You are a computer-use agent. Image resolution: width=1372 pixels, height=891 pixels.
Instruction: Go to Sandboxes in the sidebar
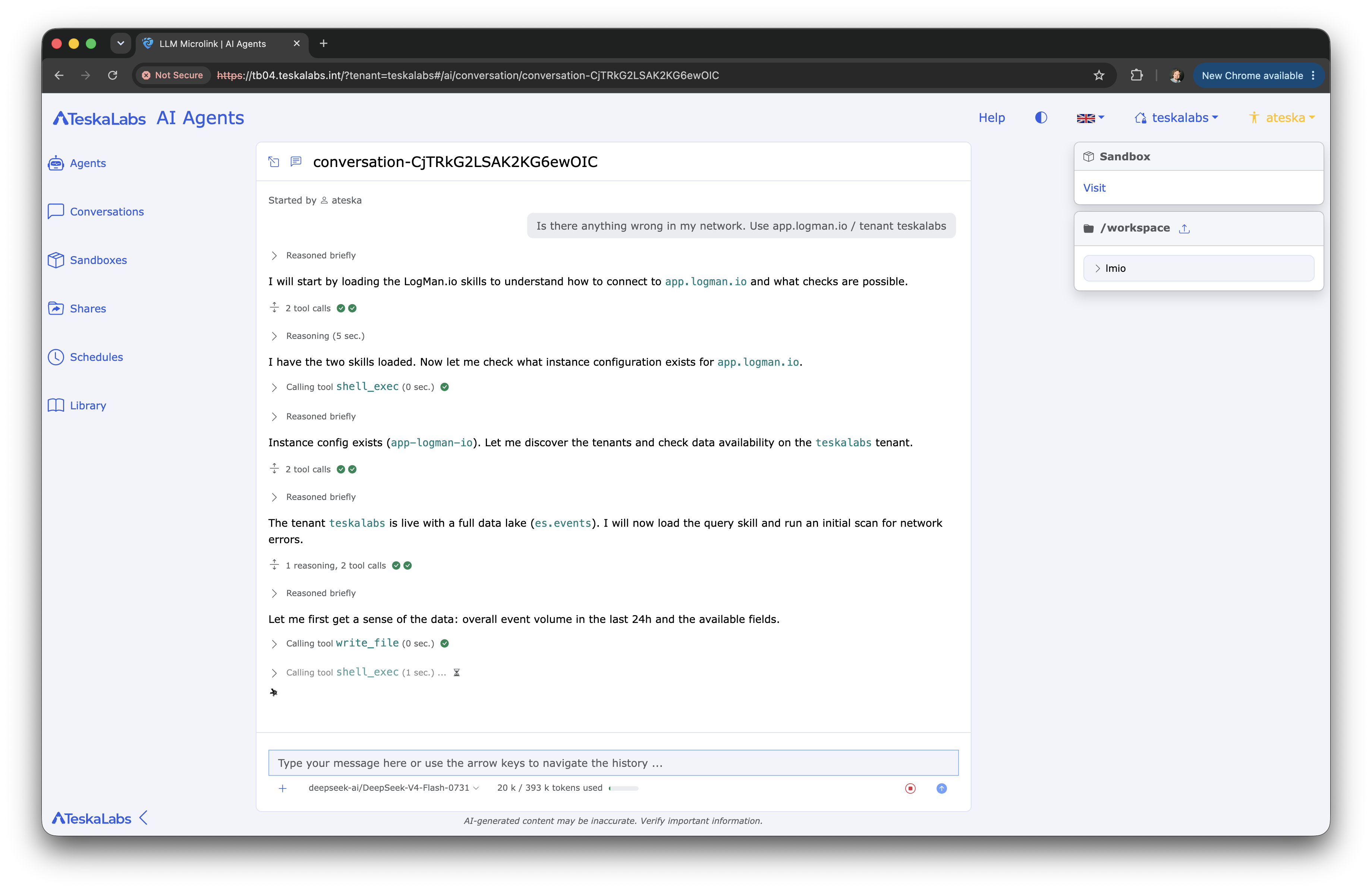88,260
